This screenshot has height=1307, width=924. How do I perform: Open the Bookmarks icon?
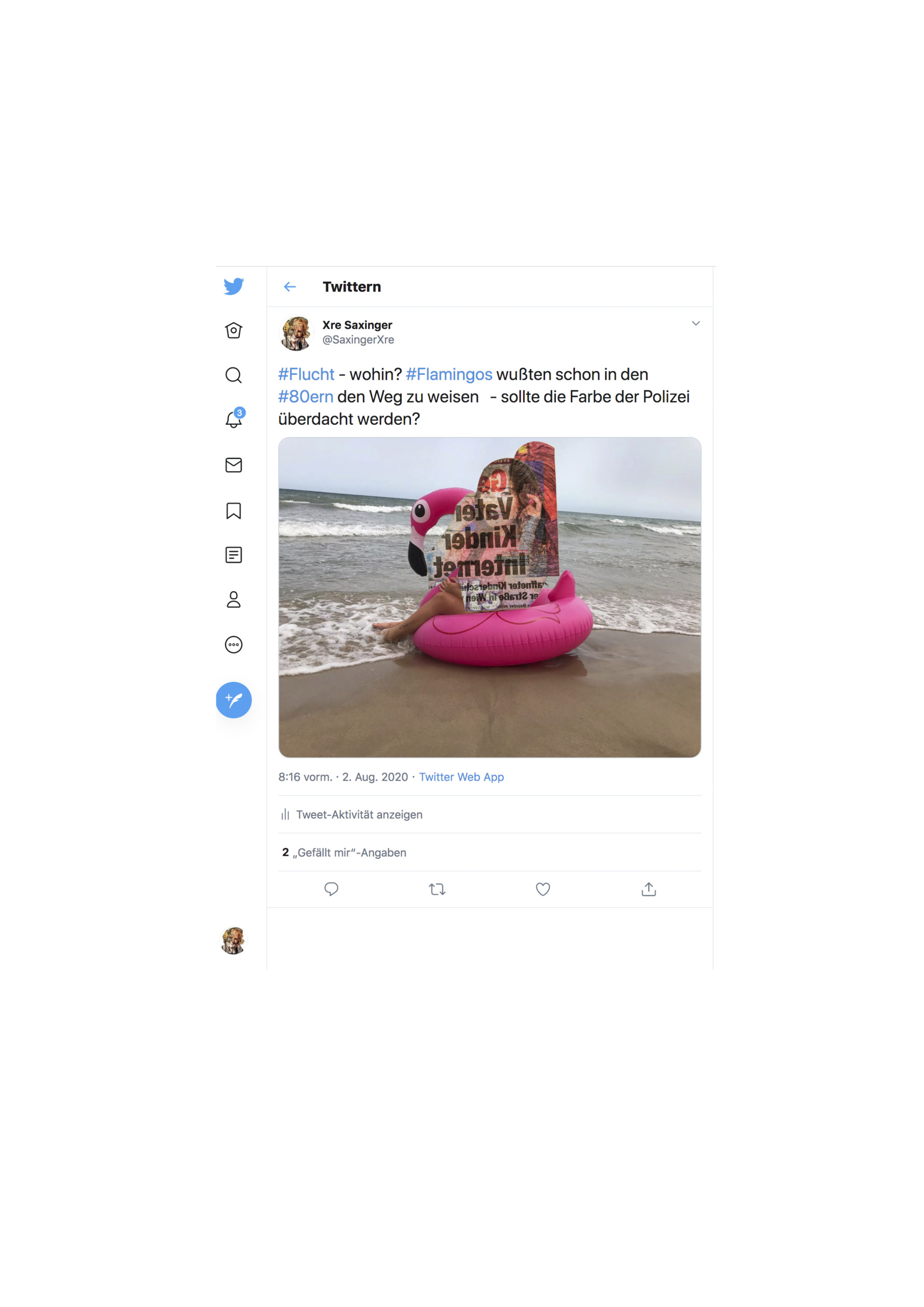(x=233, y=511)
